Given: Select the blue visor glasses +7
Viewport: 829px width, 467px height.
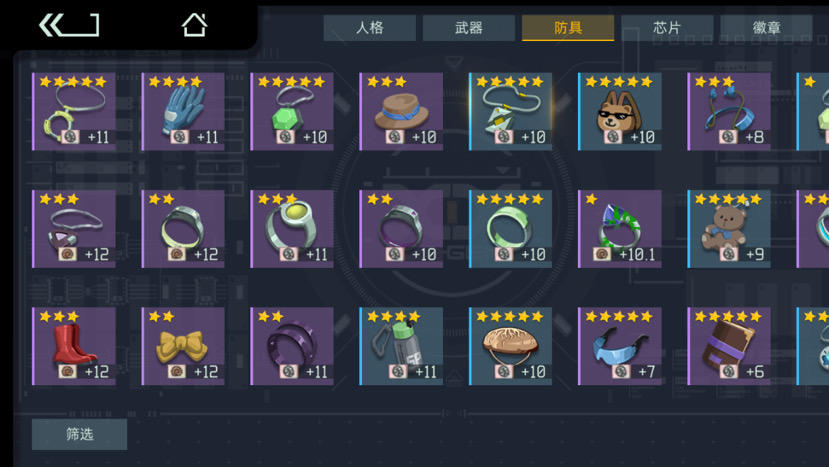Looking at the screenshot, I should pyautogui.click(x=620, y=346).
